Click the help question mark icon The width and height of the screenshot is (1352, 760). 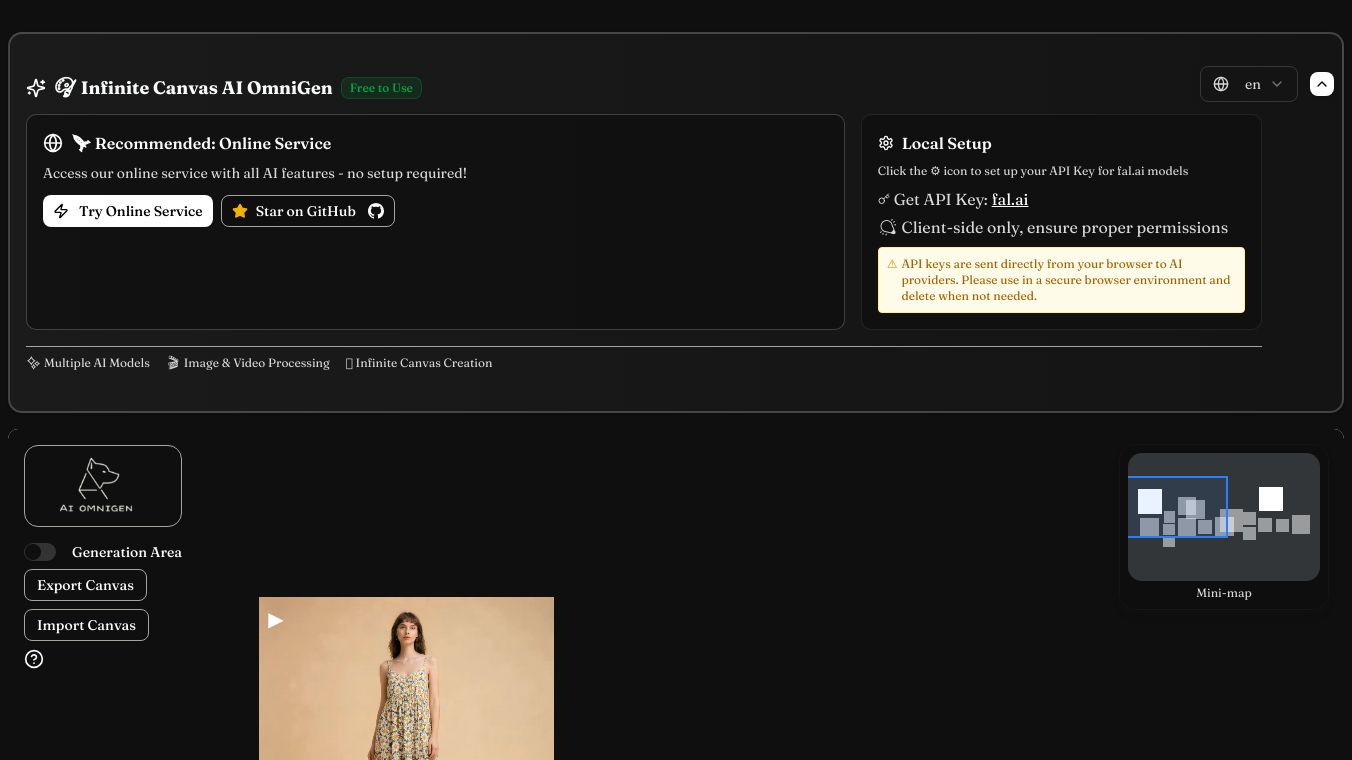point(34,659)
